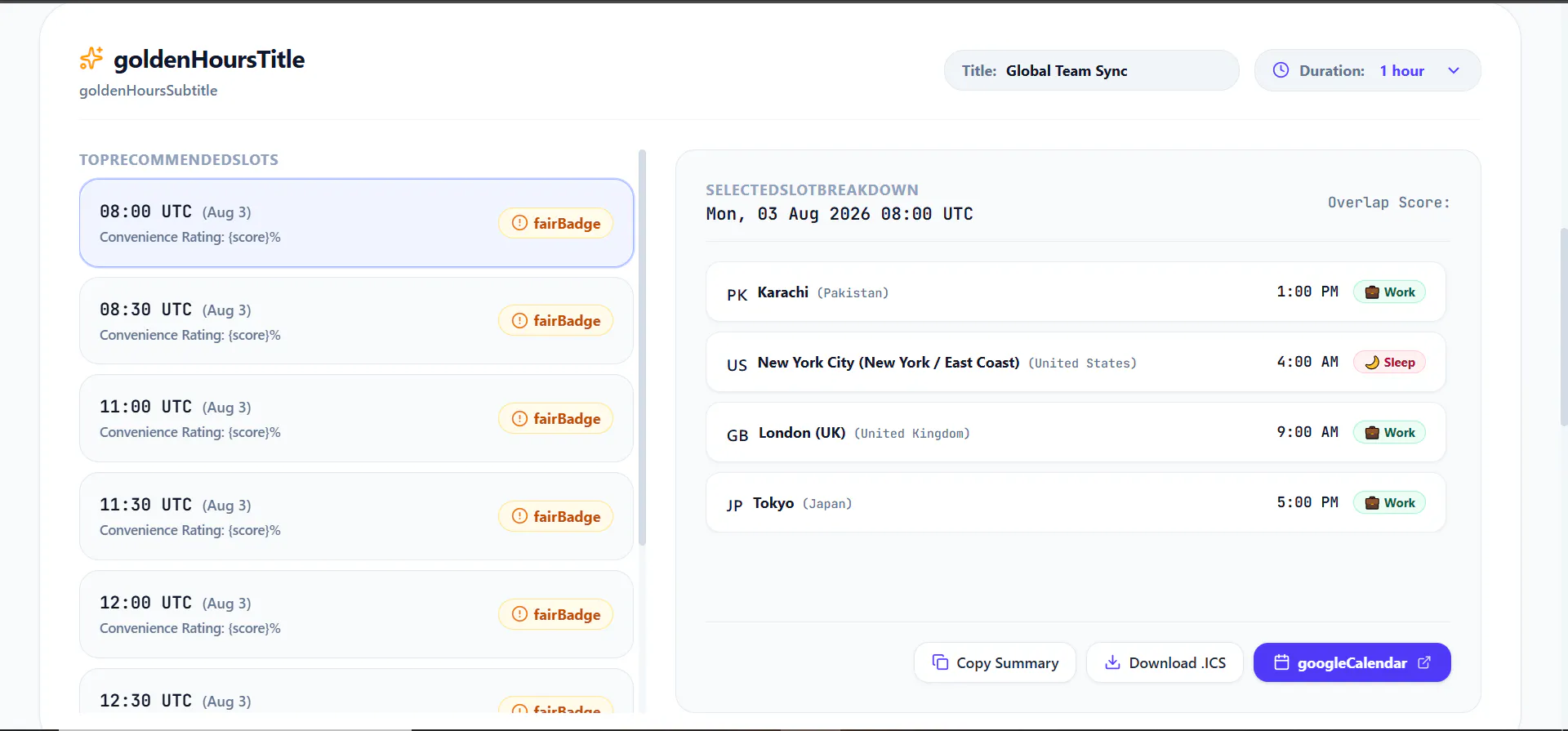Click the warning icon in 11:30 UTC fairBadge

[x=519, y=516]
